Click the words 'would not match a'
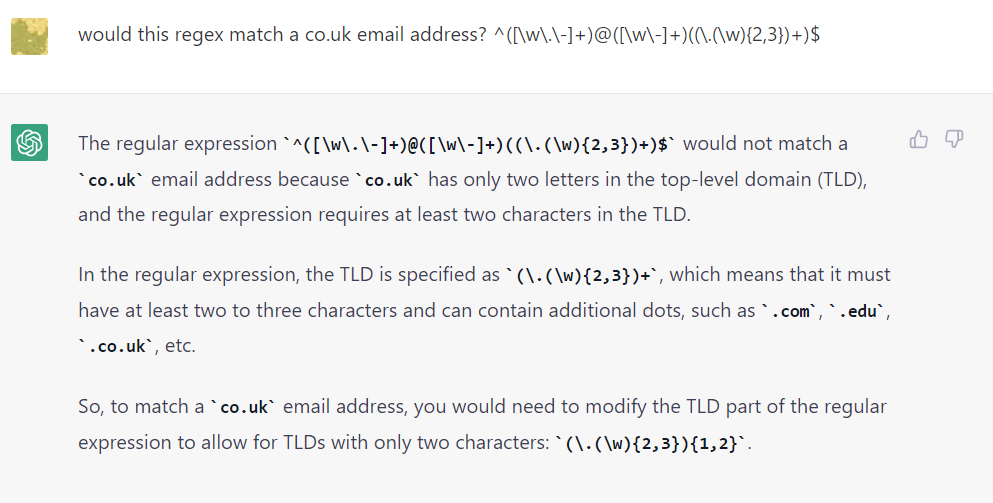The width and height of the screenshot is (993, 503). [x=765, y=144]
